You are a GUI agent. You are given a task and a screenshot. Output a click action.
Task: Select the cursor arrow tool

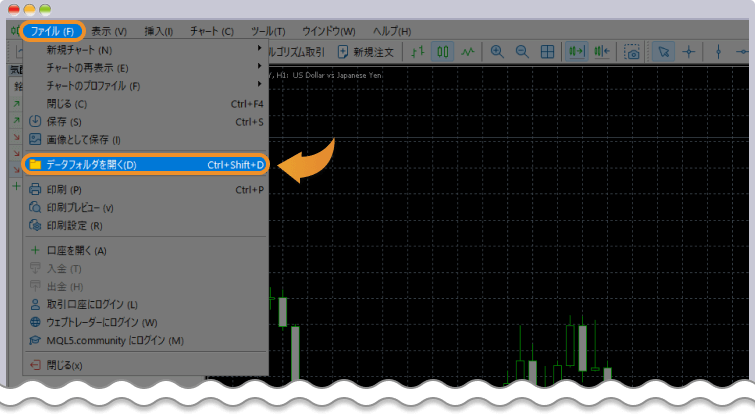tap(662, 51)
